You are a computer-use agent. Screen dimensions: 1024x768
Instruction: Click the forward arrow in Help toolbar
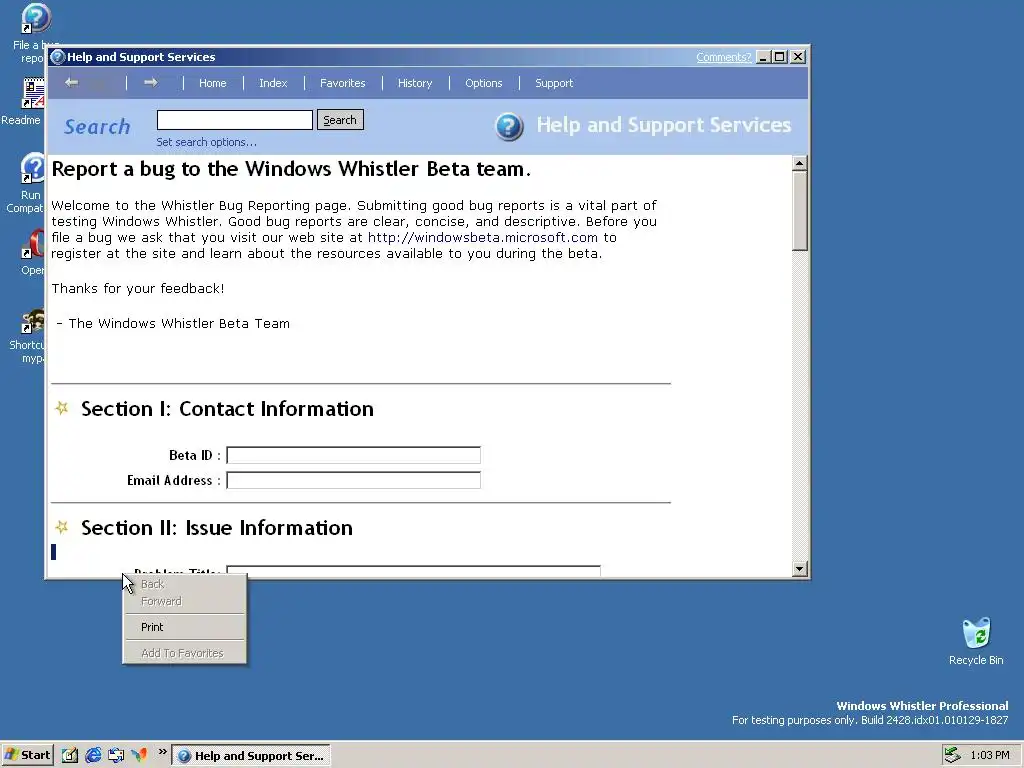(151, 82)
